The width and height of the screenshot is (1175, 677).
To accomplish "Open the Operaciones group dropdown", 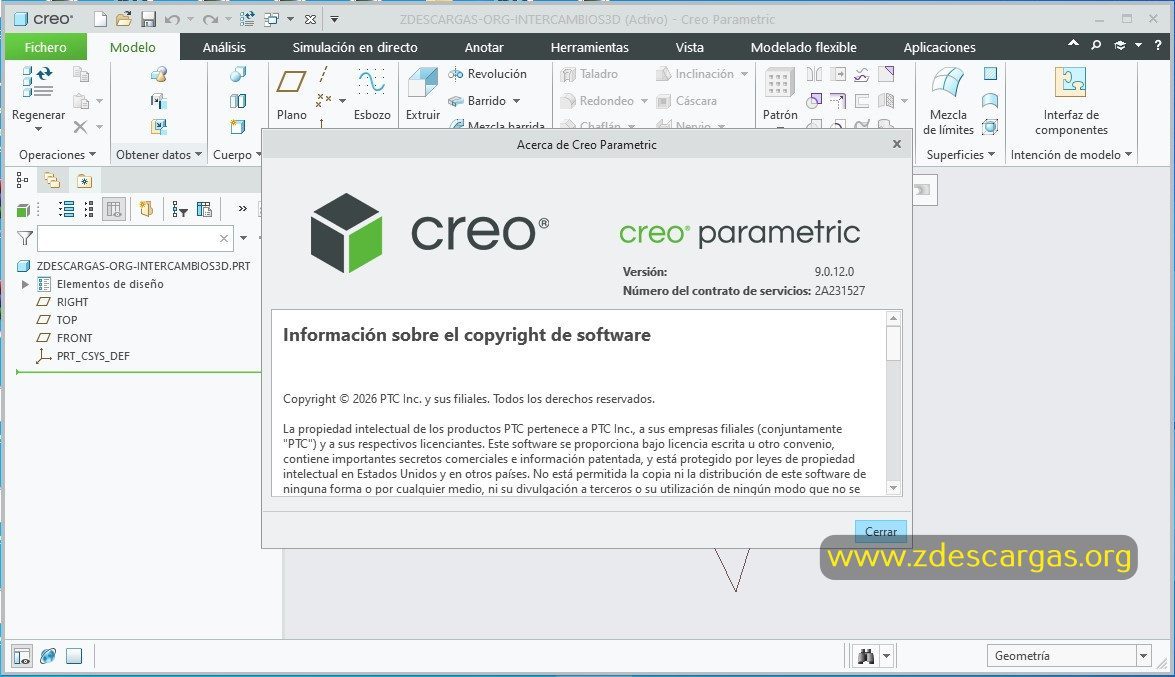I will [58, 154].
